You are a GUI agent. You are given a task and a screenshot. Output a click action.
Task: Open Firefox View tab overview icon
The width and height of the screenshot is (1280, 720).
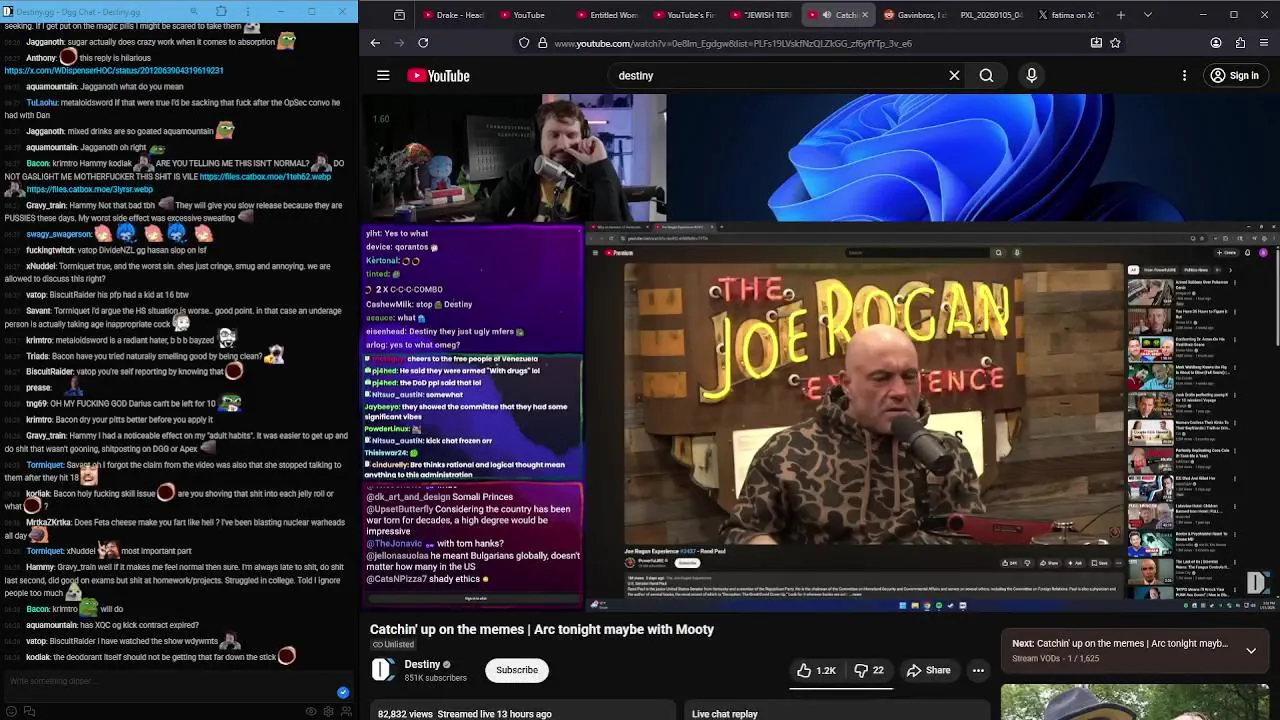(399, 15)
